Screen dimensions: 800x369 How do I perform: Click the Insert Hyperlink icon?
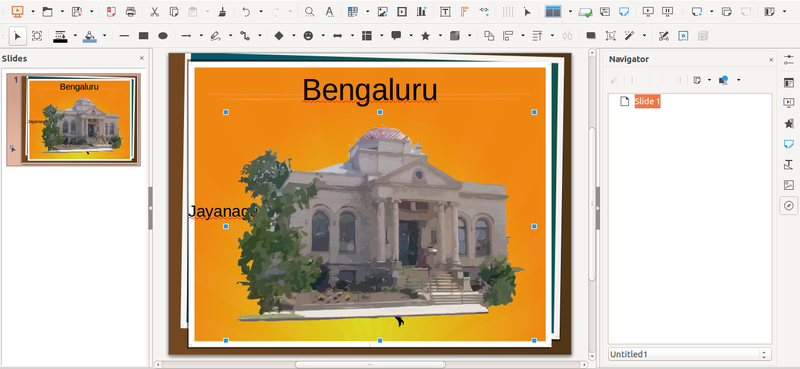click(484, 11)
